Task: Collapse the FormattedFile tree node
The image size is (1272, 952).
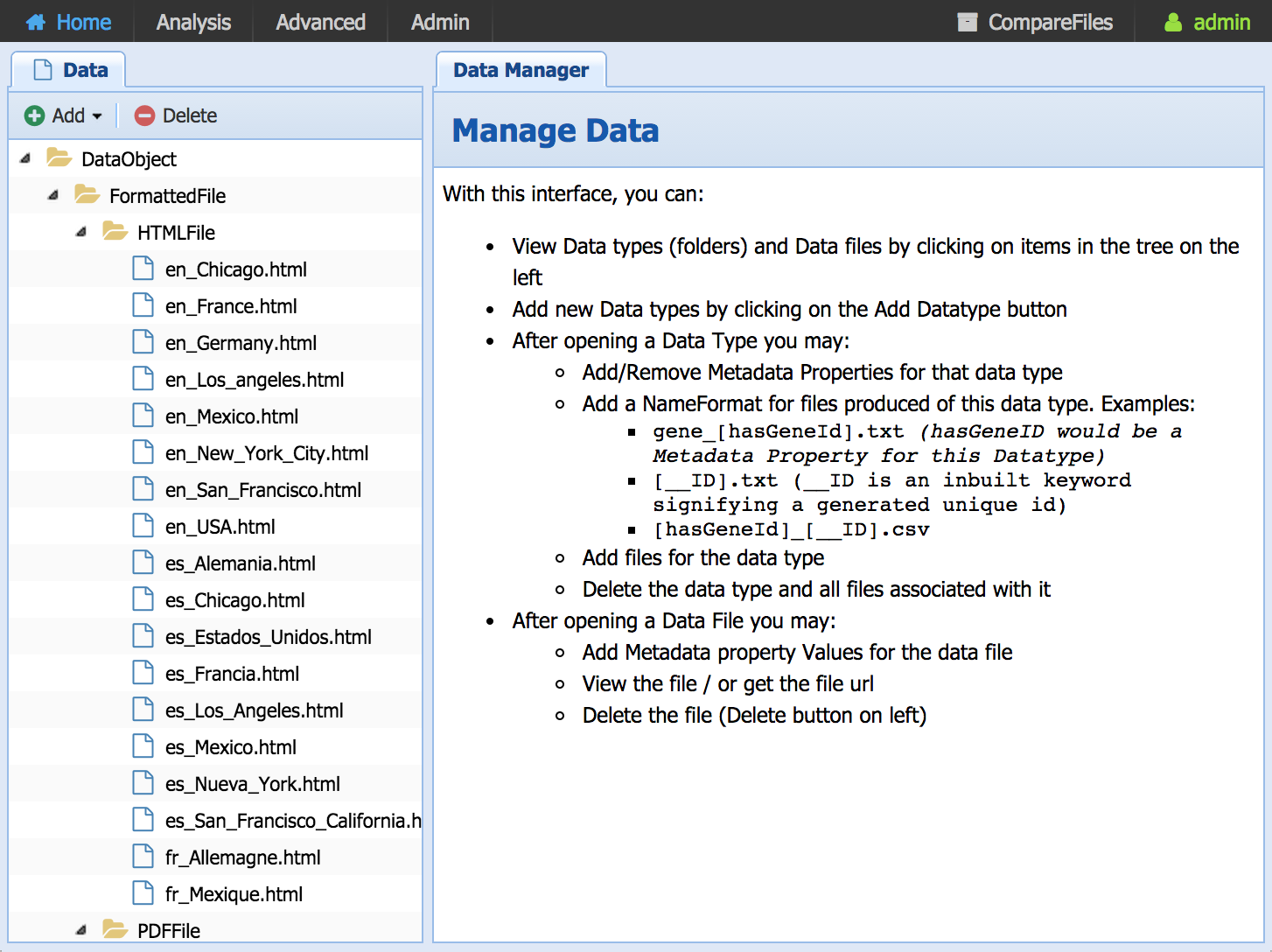Action: click(x=53, y=195)
